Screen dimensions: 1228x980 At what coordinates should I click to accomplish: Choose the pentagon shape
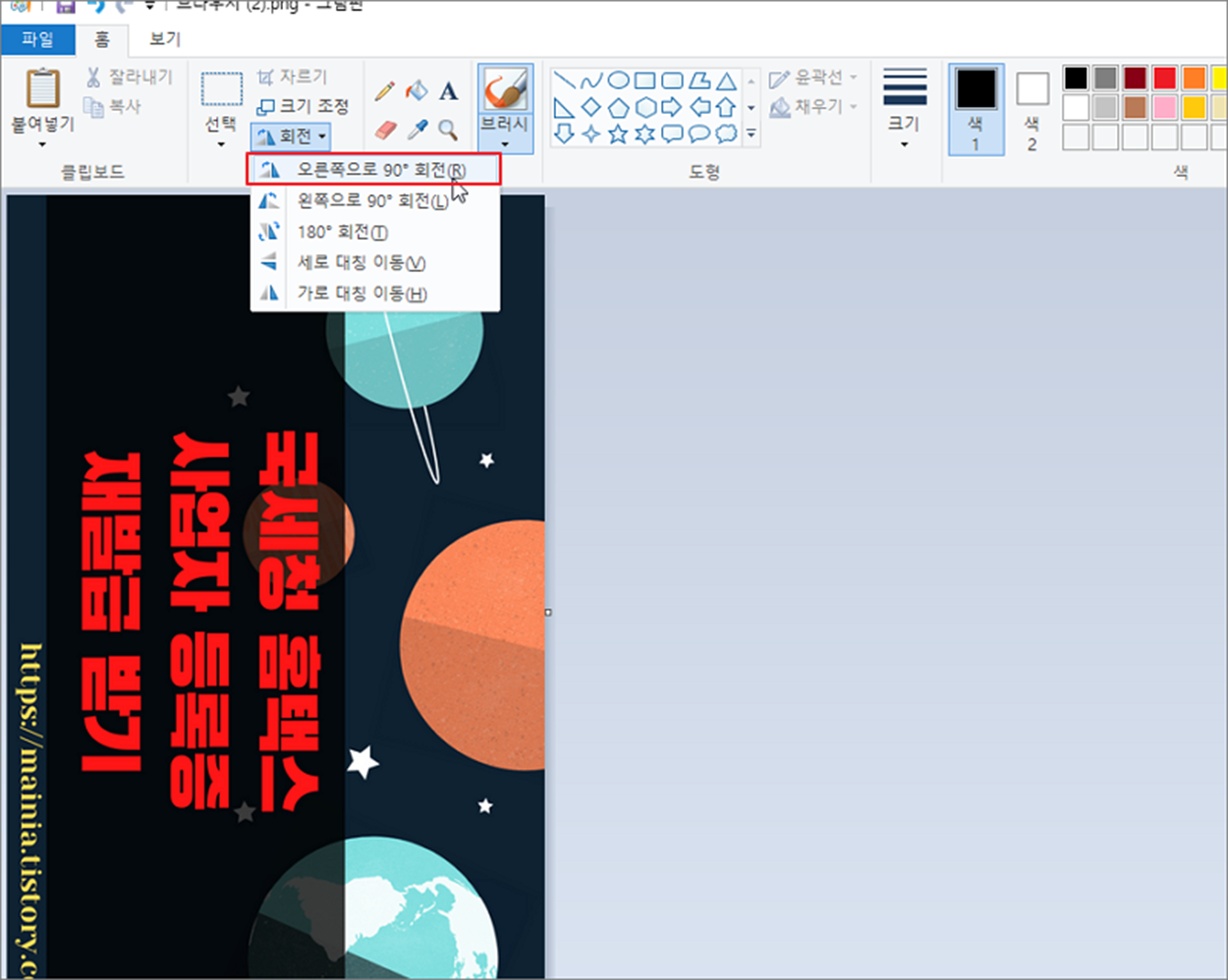[618, 107]
